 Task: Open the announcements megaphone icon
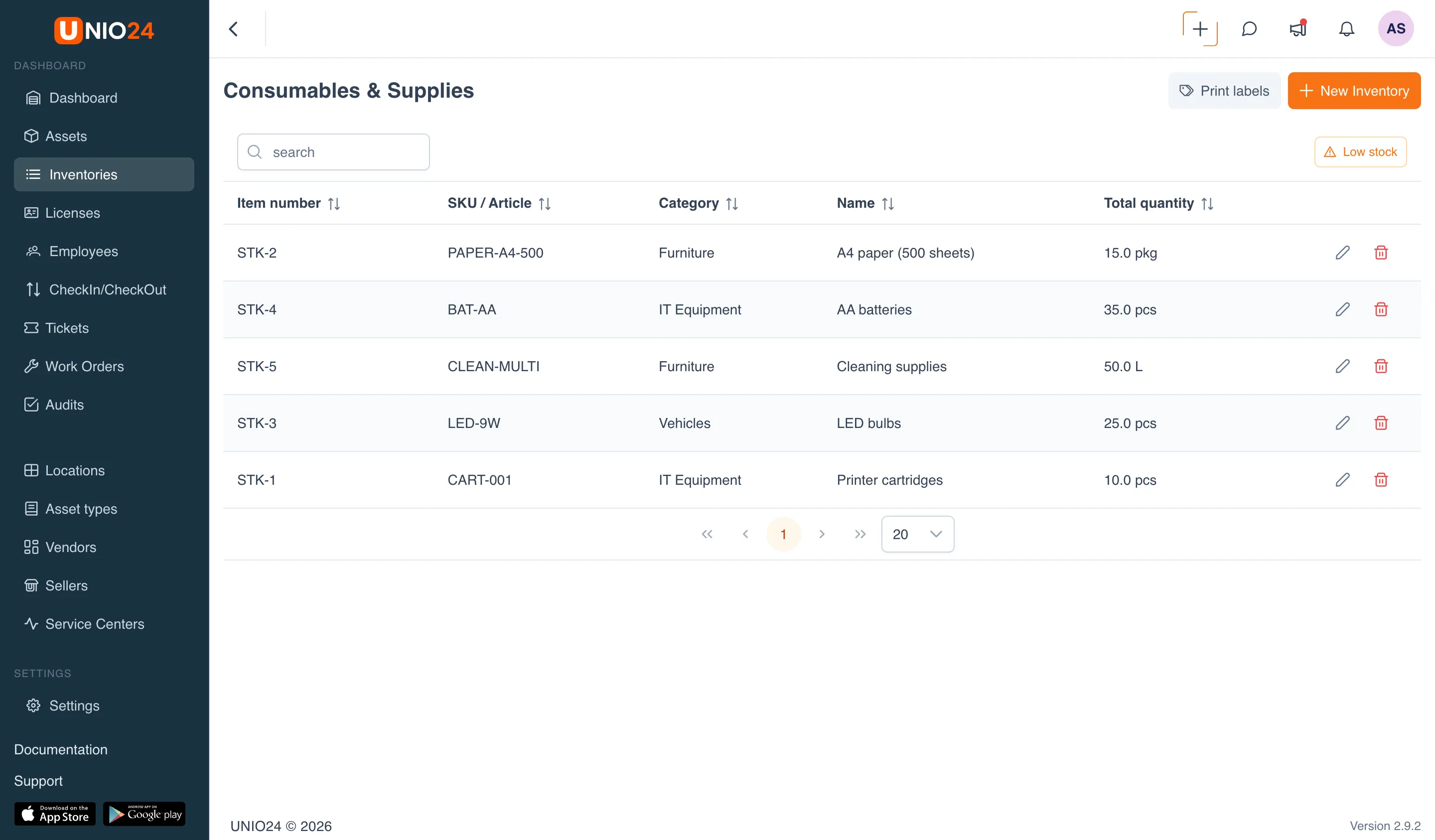pos(1298,28)
